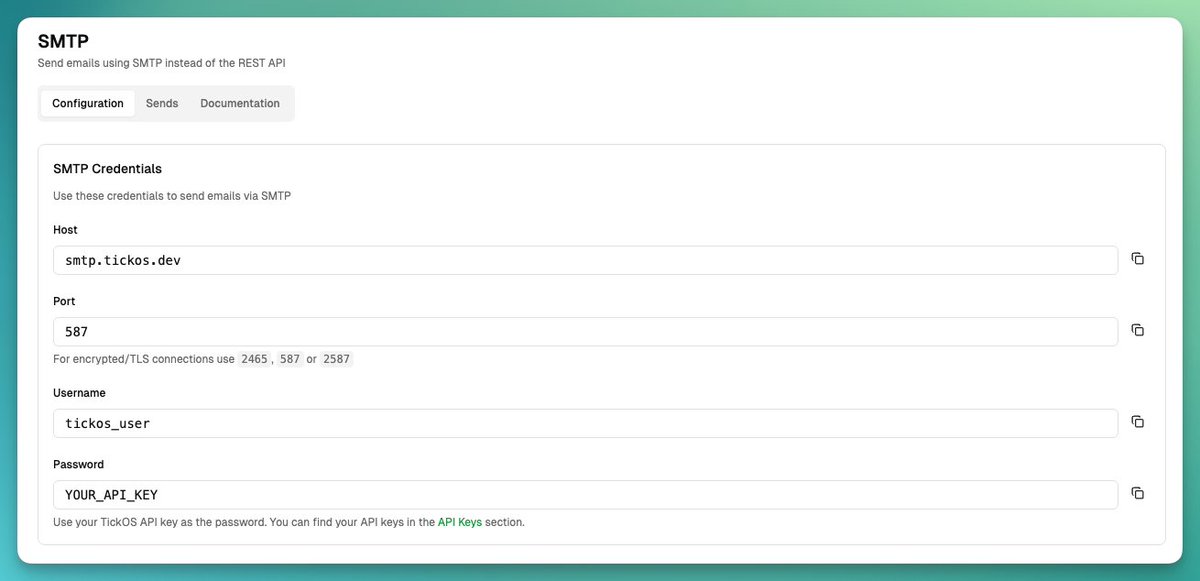The width and height of the screenshot is (1200, 581).
Task: Select the Configuration tab
Action: click(88, 104)
